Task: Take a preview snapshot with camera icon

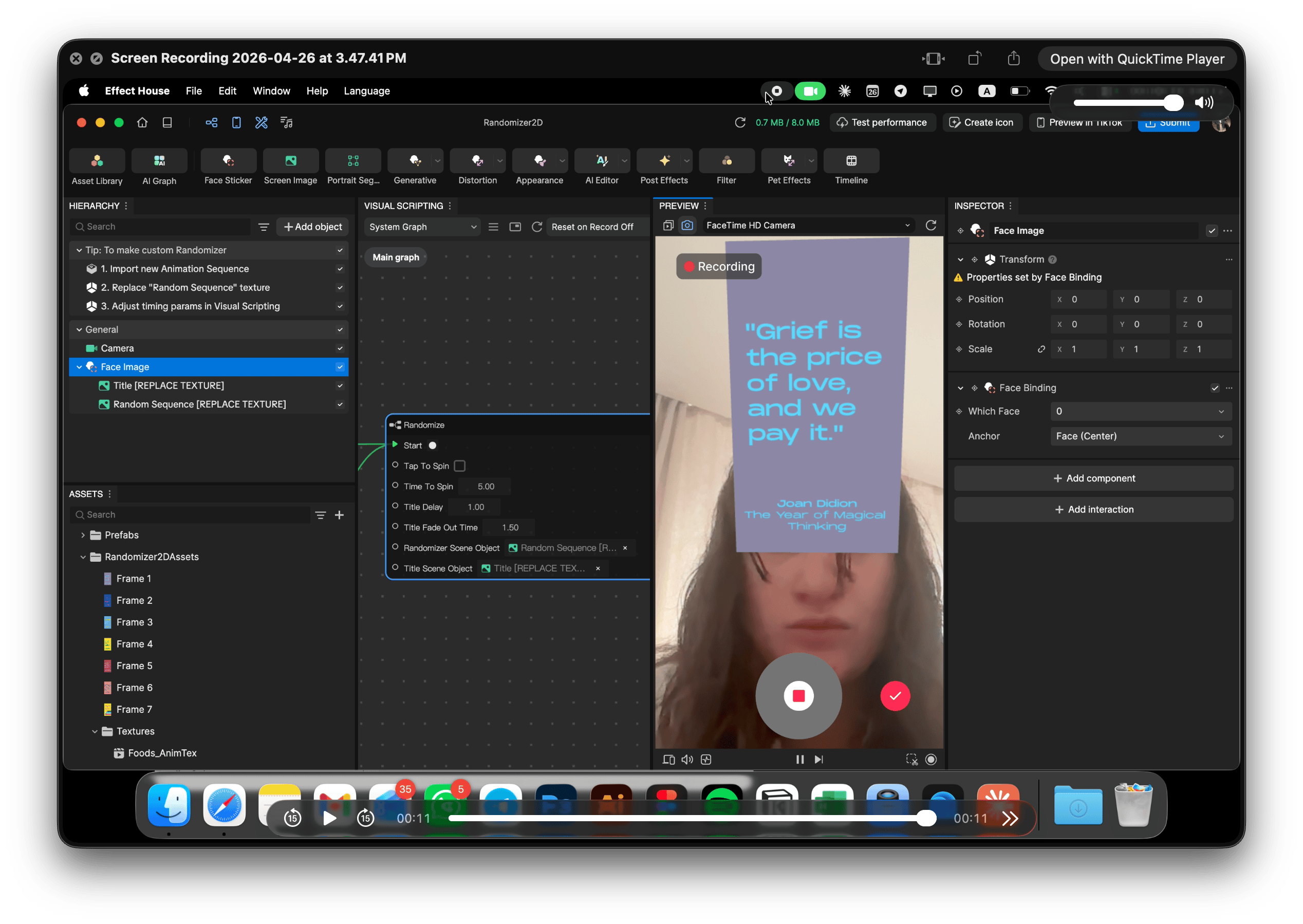Action: coord(687,225)
